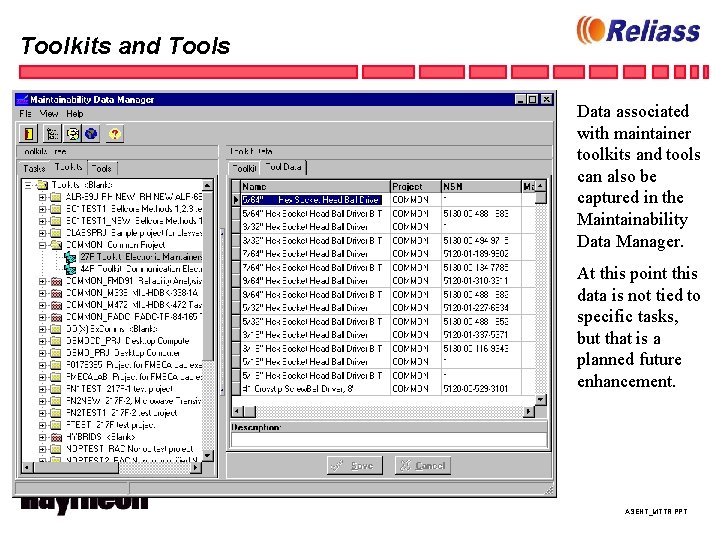Expand the COMMON_RADC node
Screen dimensions: 720x540
pos(42,317)
